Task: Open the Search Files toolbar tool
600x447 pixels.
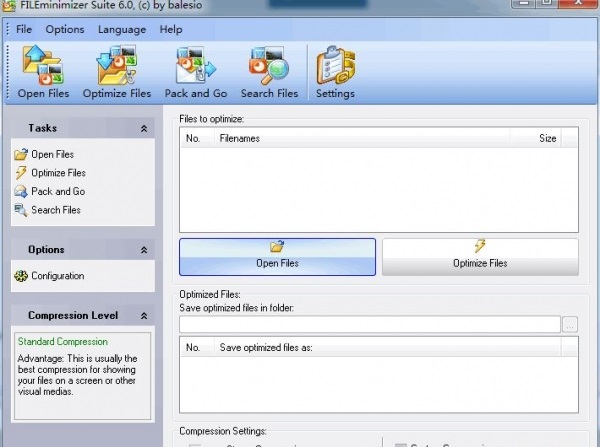Action: point(269,72)
